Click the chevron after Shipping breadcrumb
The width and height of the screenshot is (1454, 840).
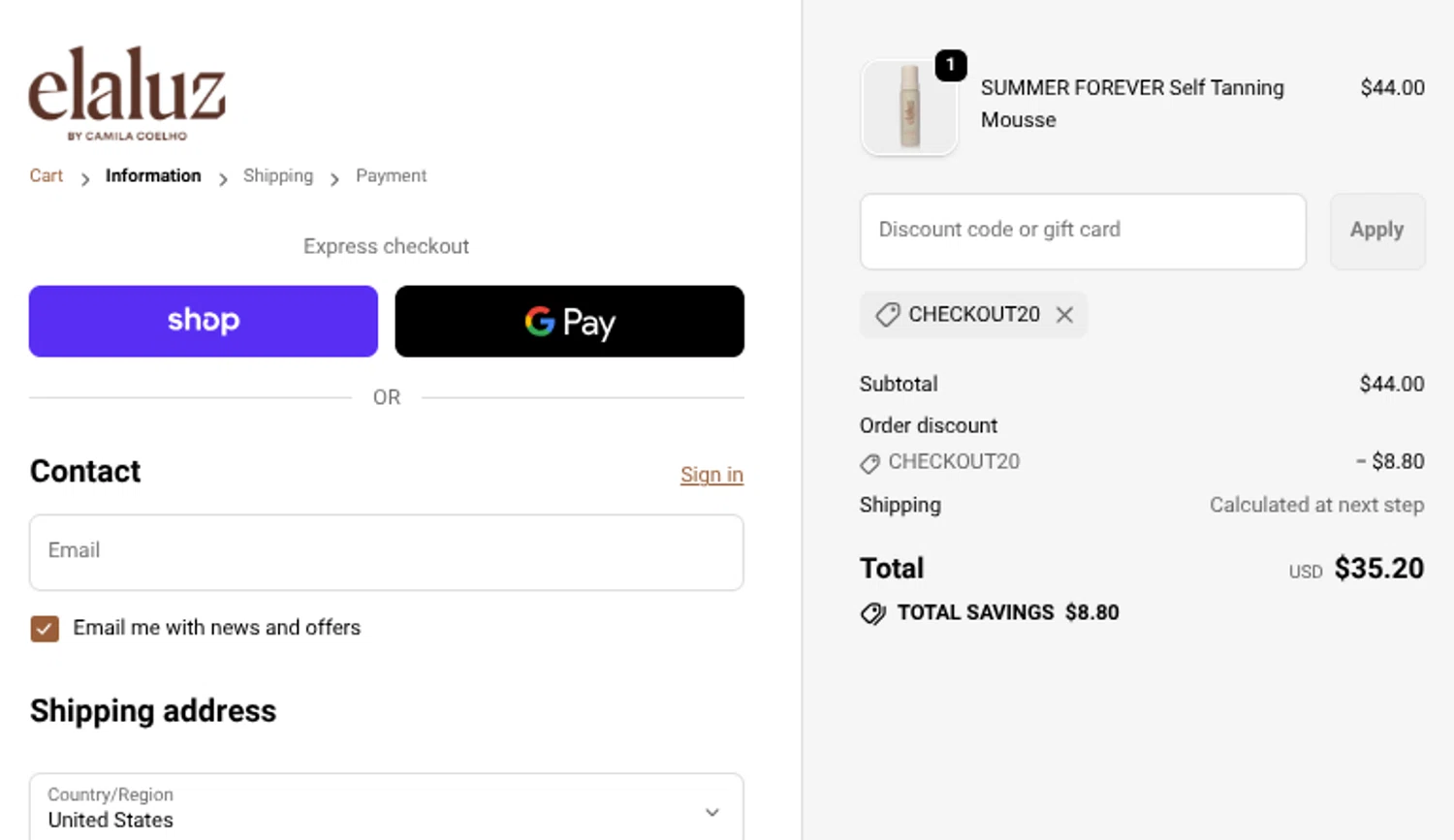[x=334, y=179]
